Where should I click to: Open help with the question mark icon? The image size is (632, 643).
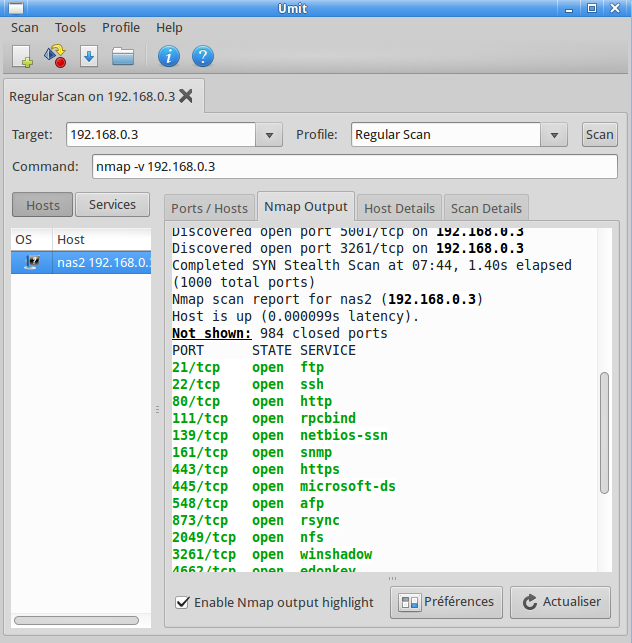point(203,56)
